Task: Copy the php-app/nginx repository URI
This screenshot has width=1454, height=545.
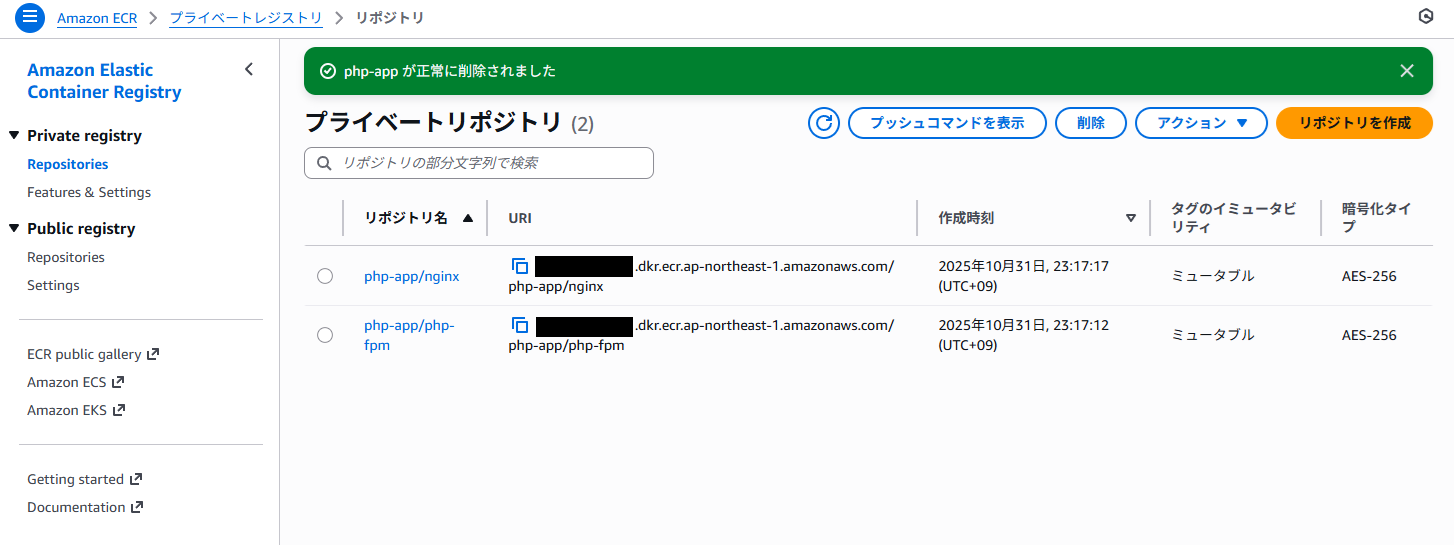Action: click(x=520, y=266)
